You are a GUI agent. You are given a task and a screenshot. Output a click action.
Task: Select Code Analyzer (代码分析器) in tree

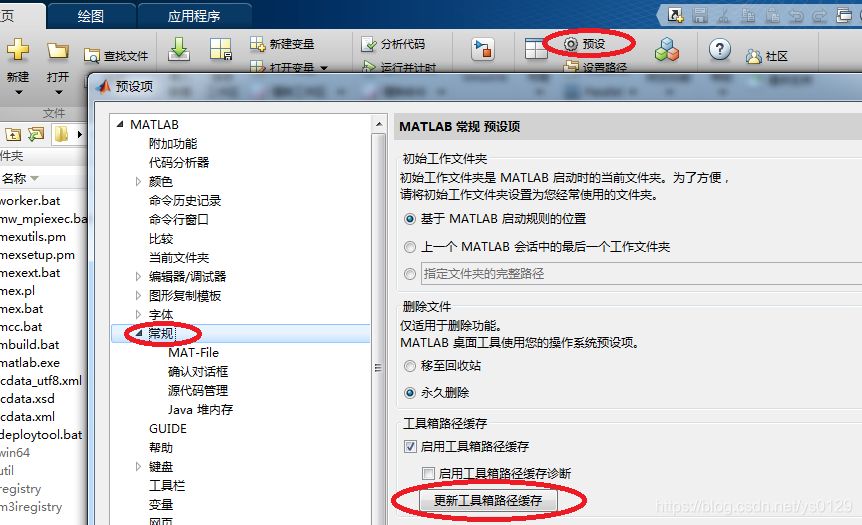(179, 163)
